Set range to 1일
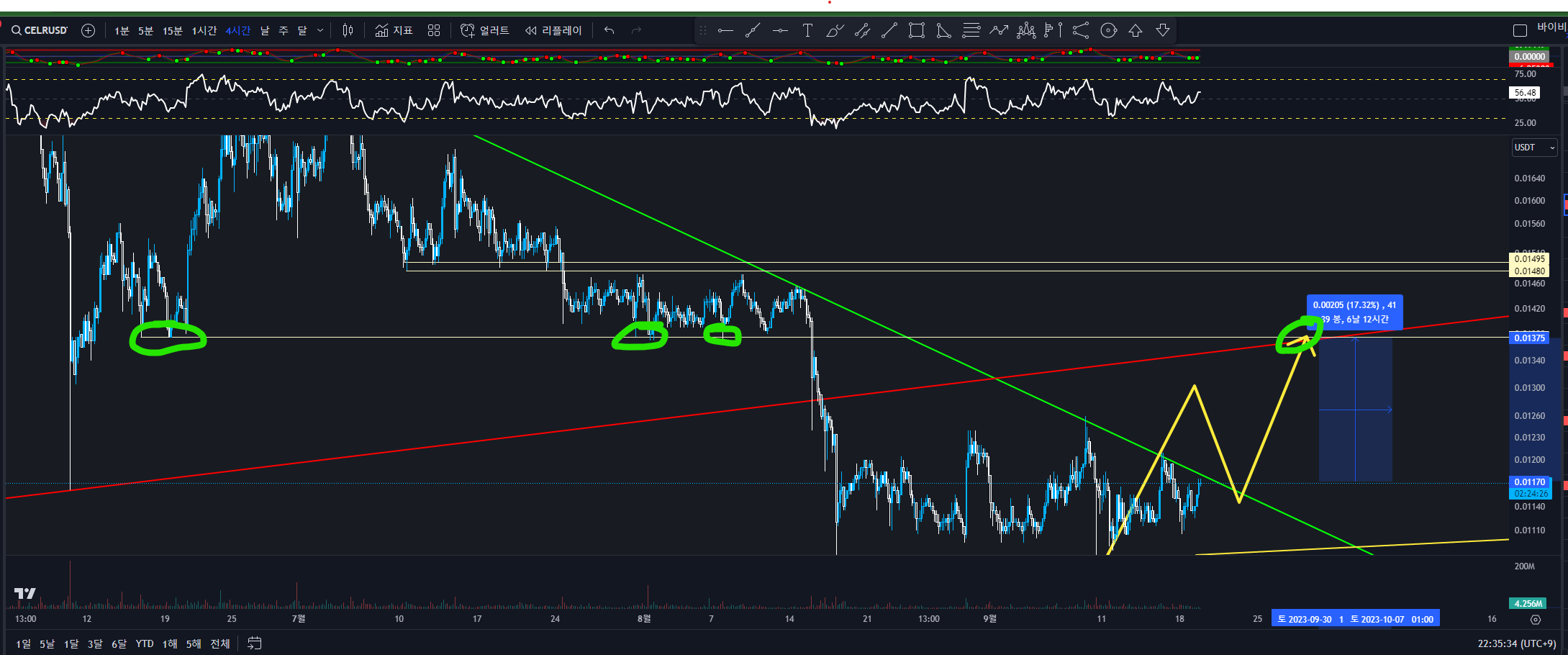The image size is (1568, 655). (x=23, y=643)
